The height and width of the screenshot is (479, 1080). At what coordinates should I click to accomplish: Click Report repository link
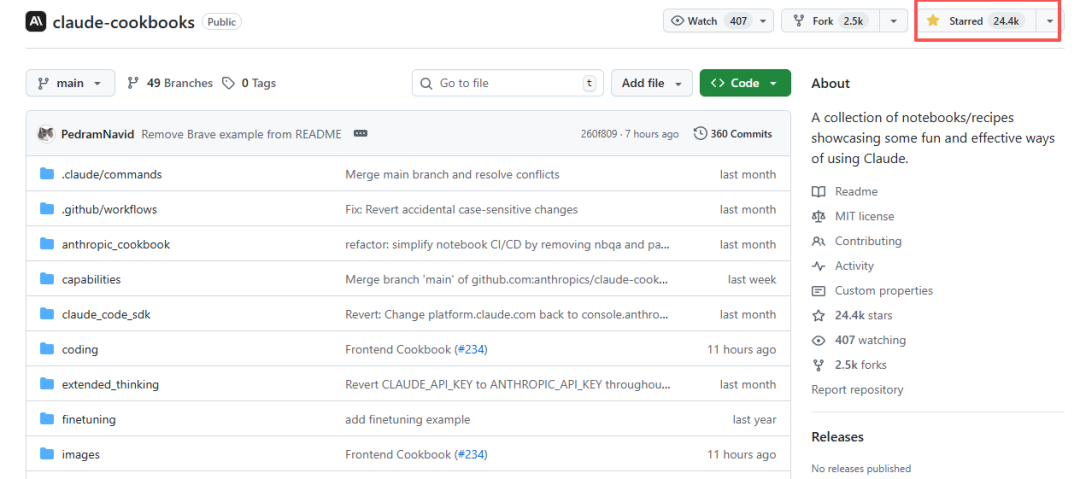point(858,389)
